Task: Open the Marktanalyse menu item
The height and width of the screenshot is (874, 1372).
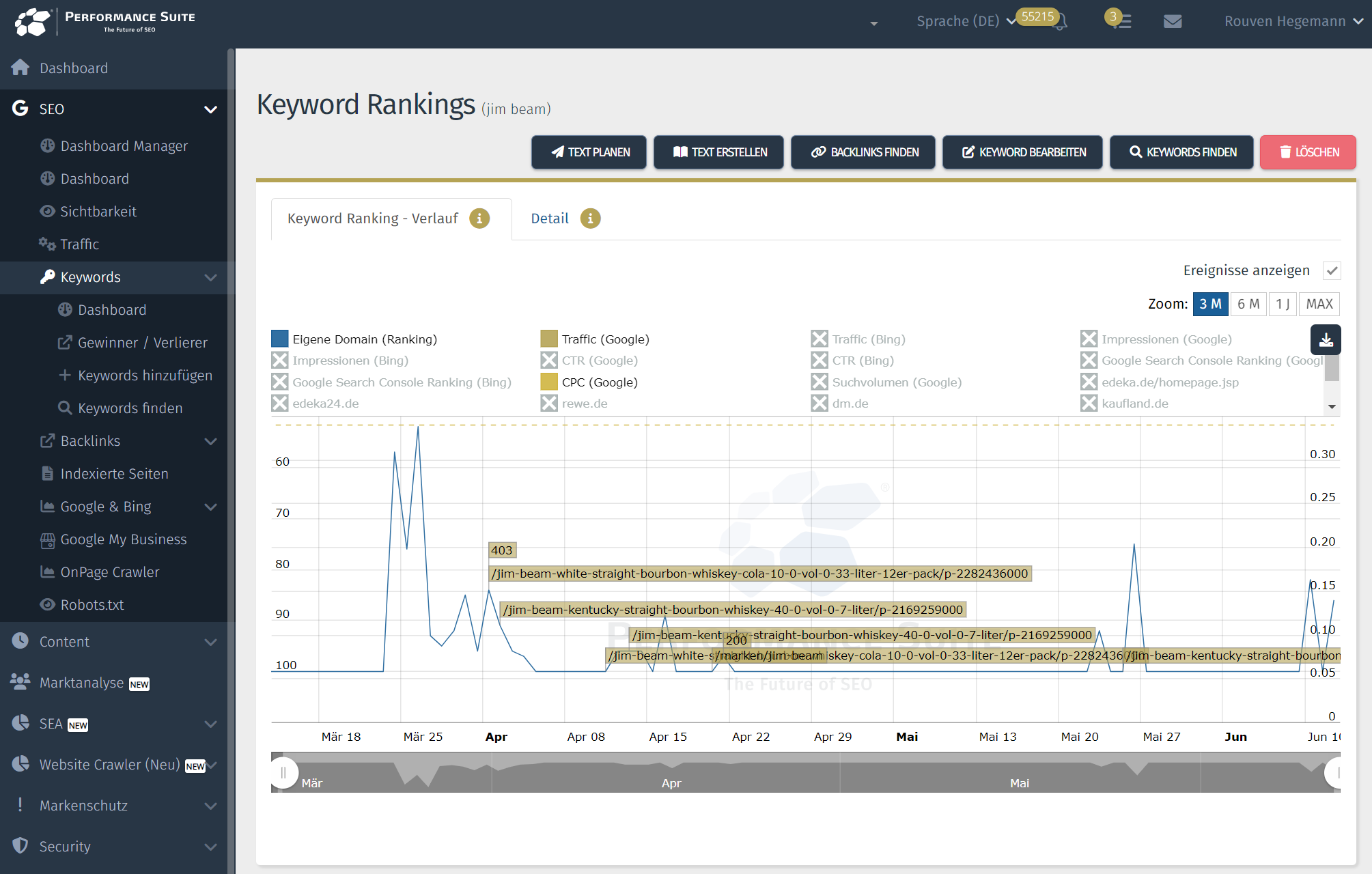Action: [x=82, y=683]
